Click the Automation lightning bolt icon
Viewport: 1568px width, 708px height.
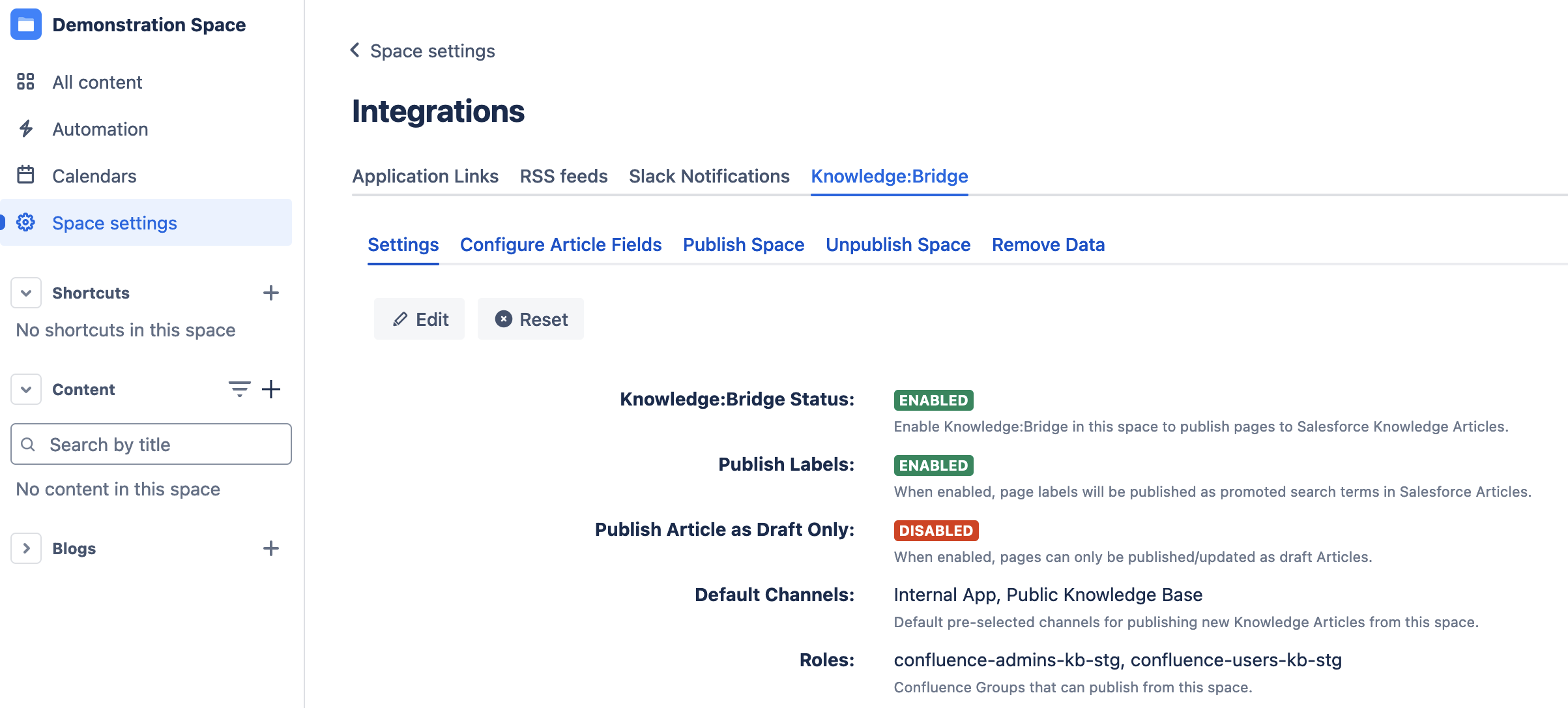[x=26, y=128]
